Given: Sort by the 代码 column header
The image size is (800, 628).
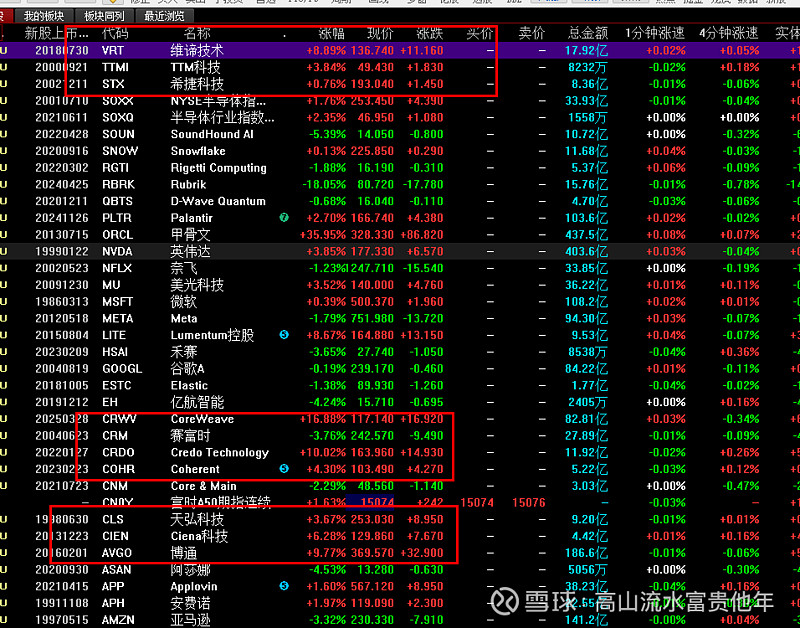Looking at the screenshot, I should 115,34.
